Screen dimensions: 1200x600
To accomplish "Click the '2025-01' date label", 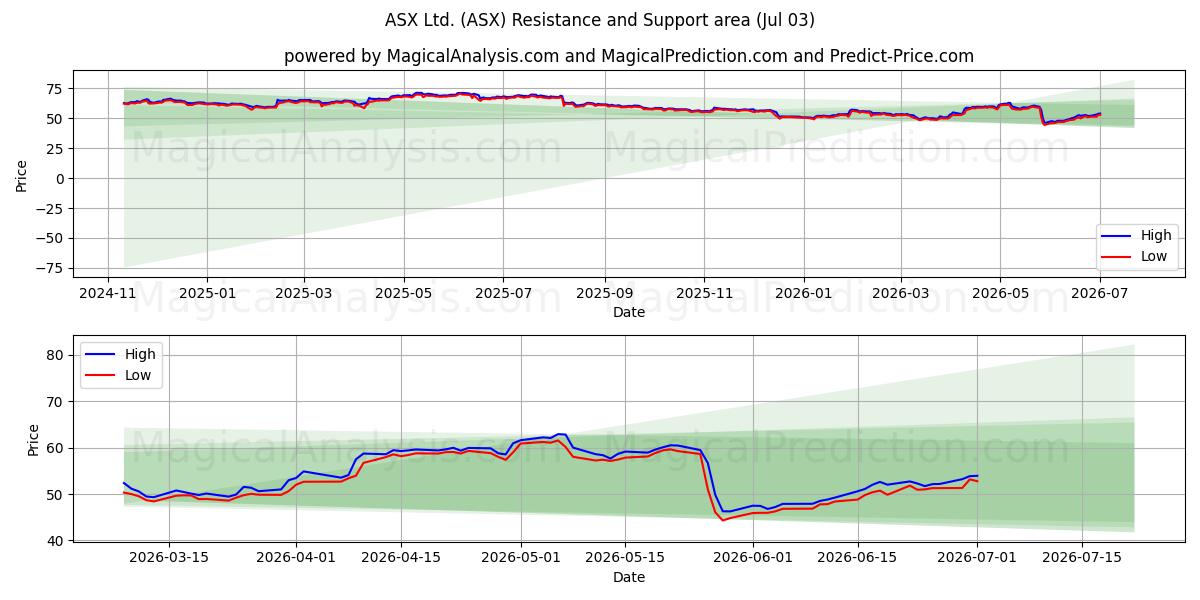I will coord(207,294).
